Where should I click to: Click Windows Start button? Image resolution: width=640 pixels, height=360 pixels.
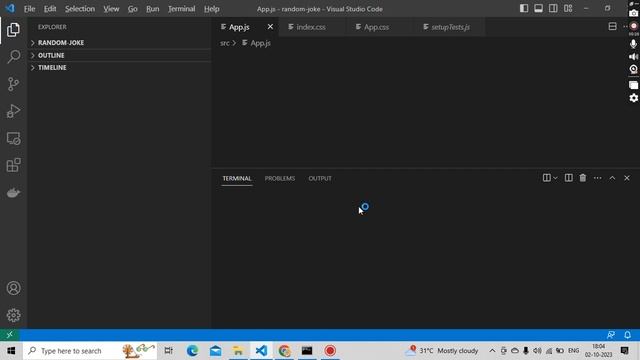(x=11, y=351)
